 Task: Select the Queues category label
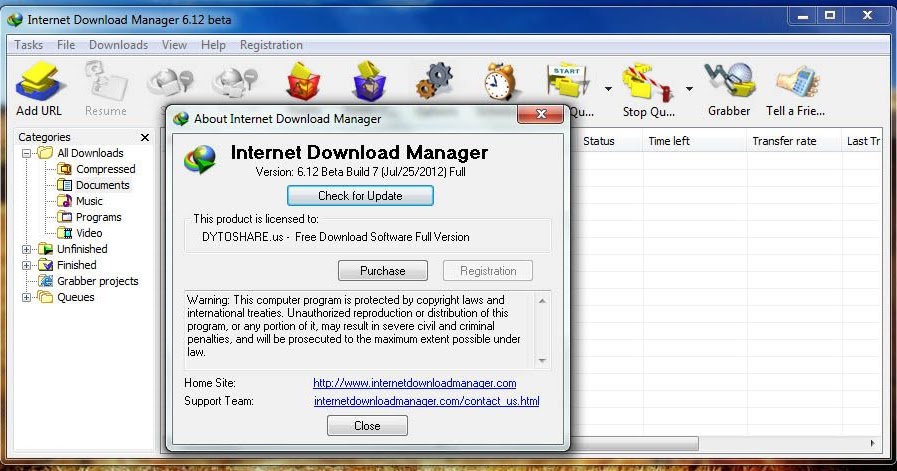[76, 297]
